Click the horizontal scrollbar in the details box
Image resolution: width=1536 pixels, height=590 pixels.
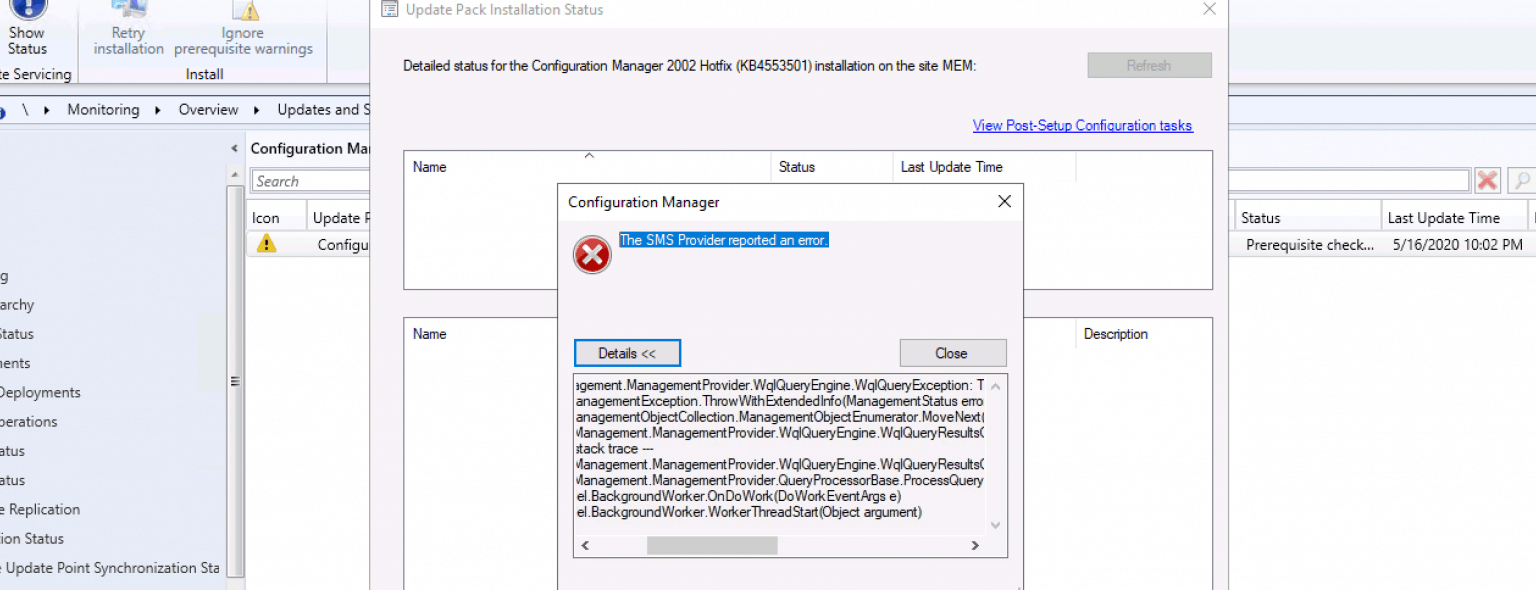(x=712, y=545)
